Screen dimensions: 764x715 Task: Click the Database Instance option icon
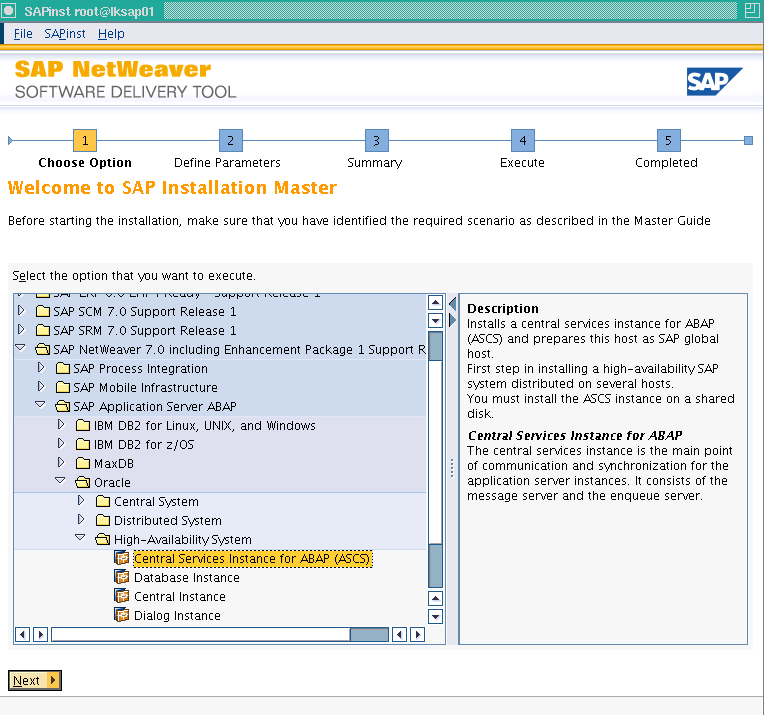pos(122,577)
